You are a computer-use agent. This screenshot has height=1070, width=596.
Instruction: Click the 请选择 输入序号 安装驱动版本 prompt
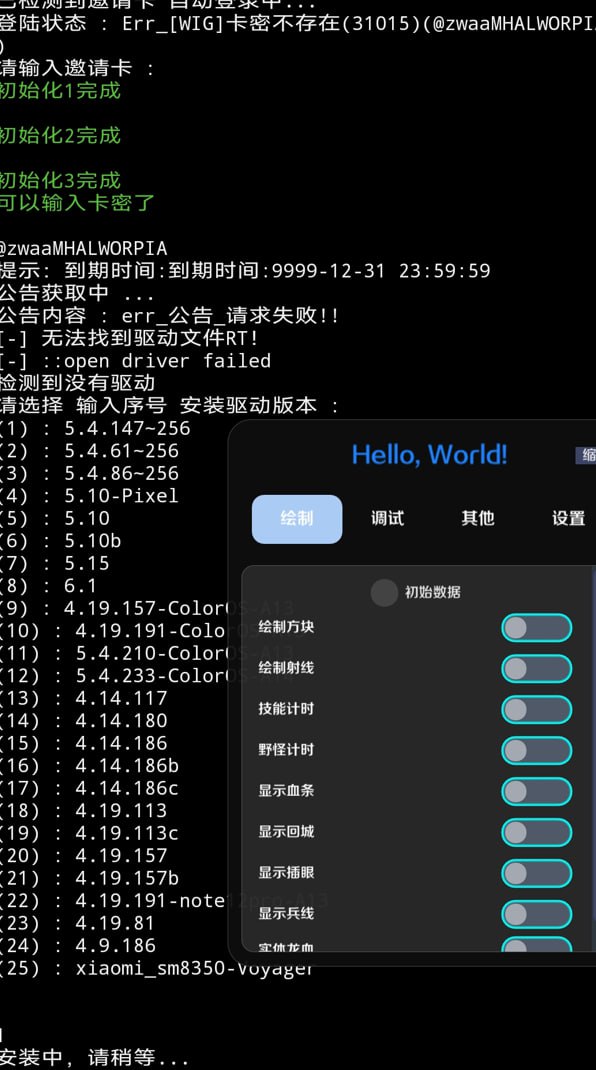[x=169, y=405]
